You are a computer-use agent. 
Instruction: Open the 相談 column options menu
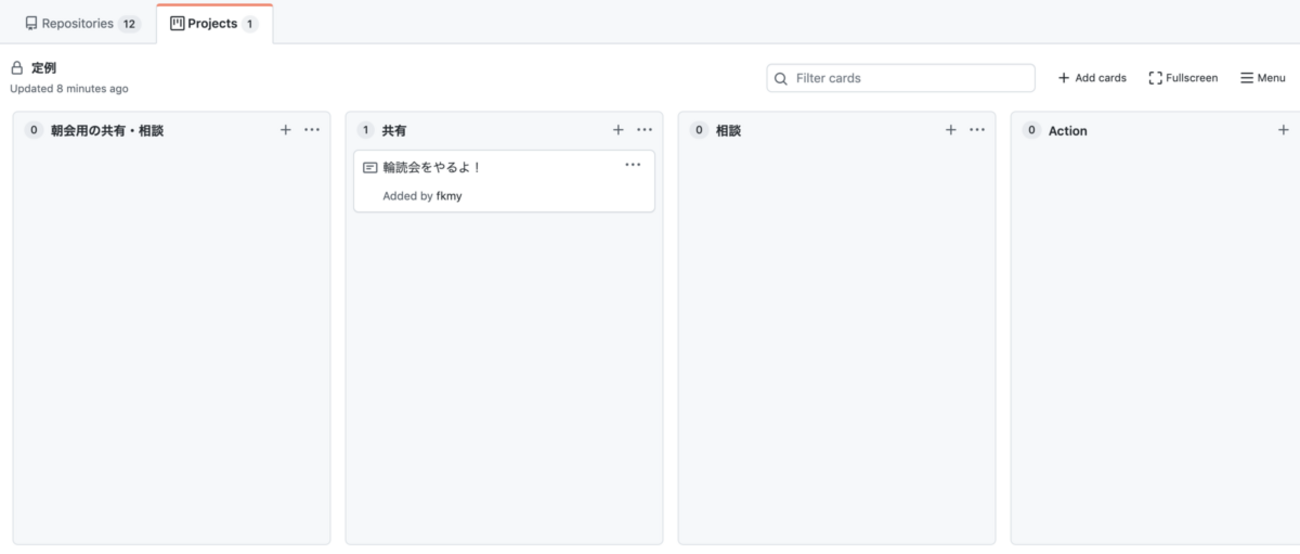tap(978, 130)
